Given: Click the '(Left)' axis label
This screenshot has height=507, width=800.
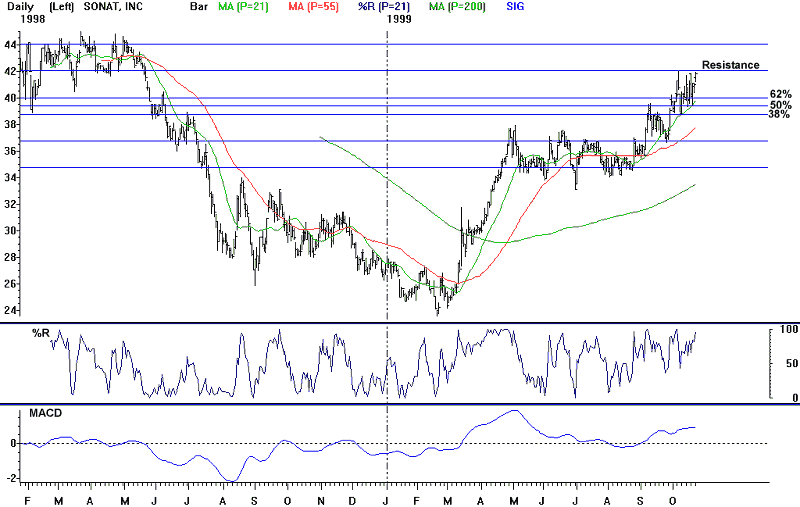Looking at the screenshot, I should 62,7.
